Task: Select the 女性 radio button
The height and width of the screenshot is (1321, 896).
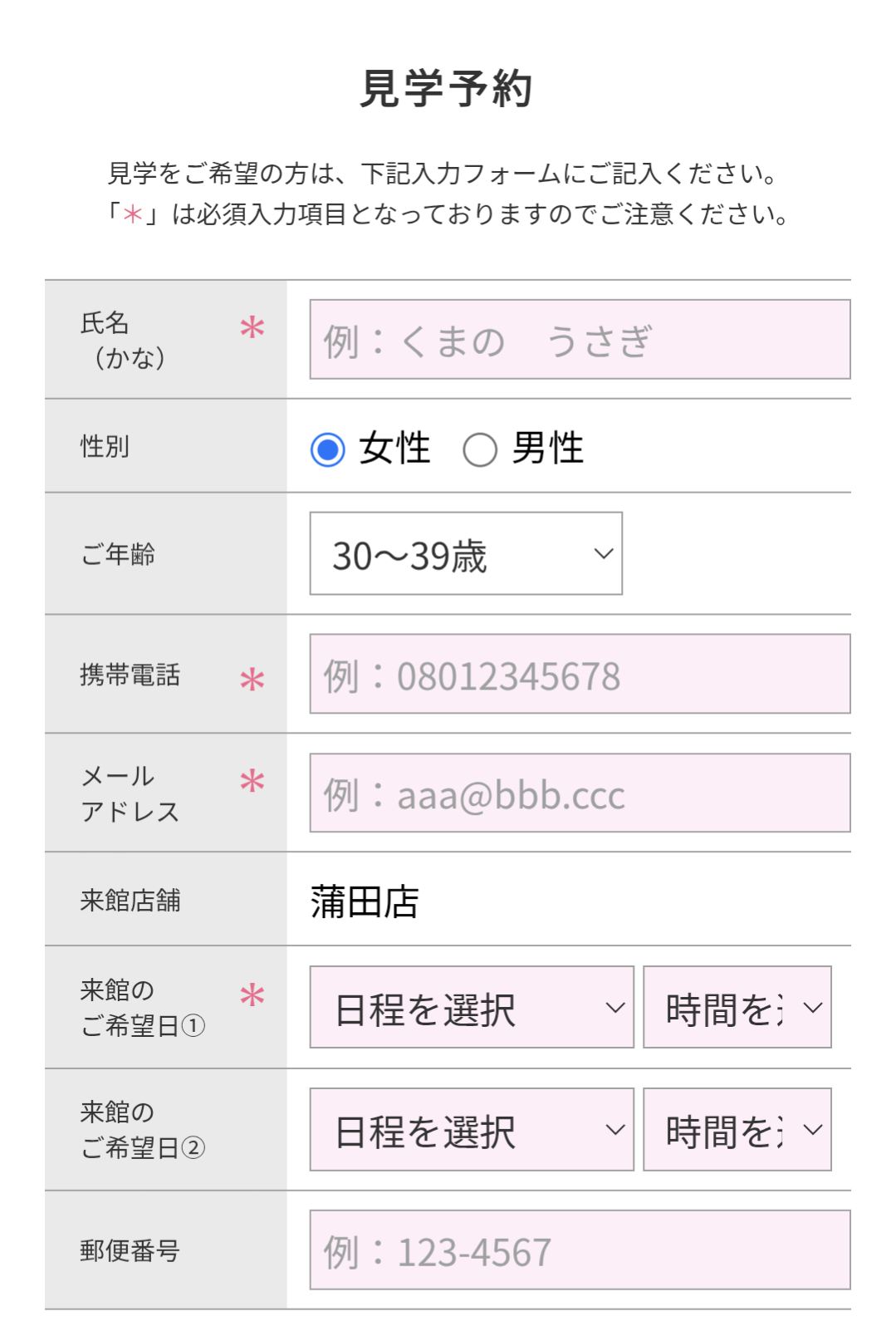Action: coord(328,449)
